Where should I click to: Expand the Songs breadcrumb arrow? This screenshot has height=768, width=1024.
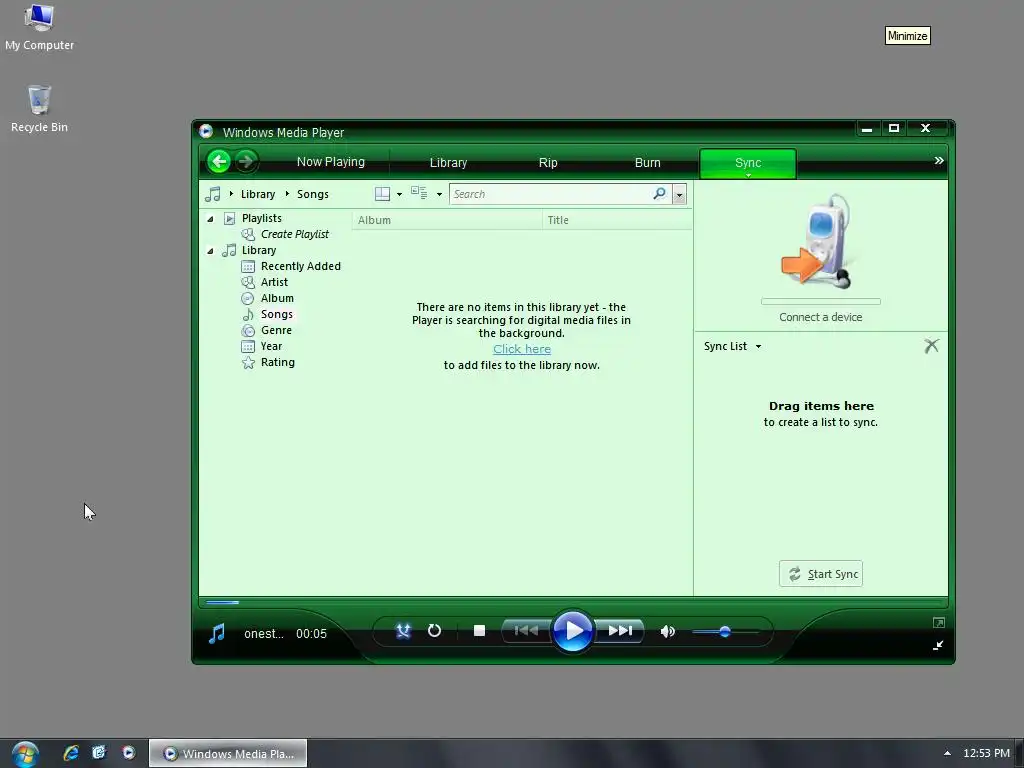(287, 194)
